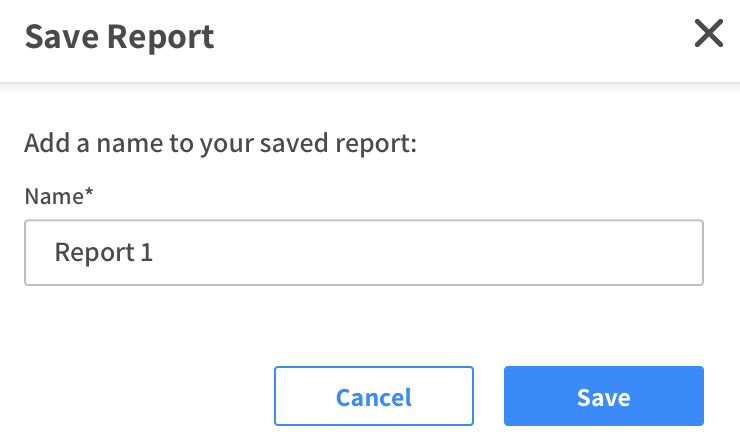Image resolution: width=740 pixels, height=440 pixels.
Task: Click the word "Save" in the dialog header
Action: (x=61, y=37)
